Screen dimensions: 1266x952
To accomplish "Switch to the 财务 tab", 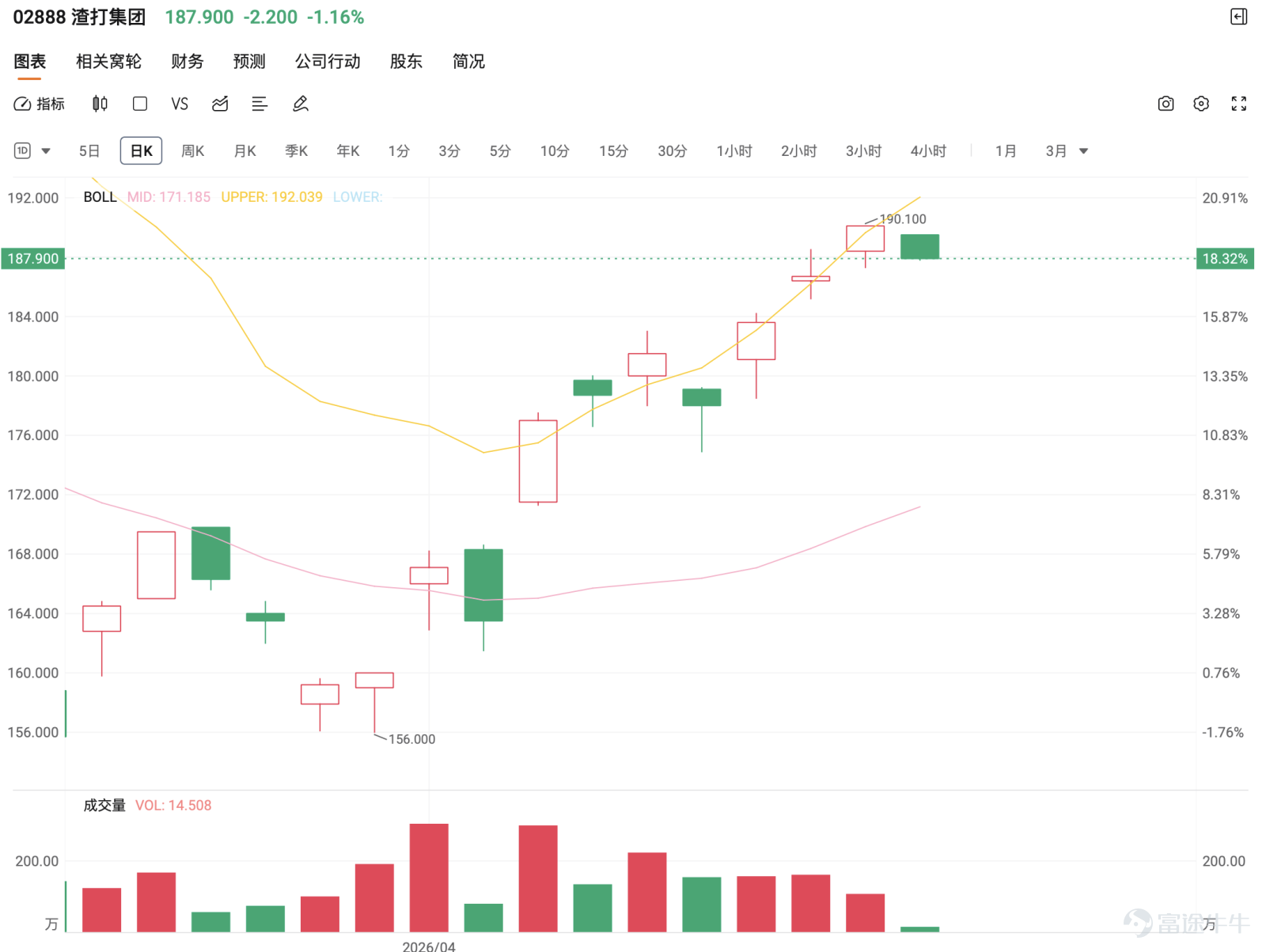I will (x=188, y=61).
